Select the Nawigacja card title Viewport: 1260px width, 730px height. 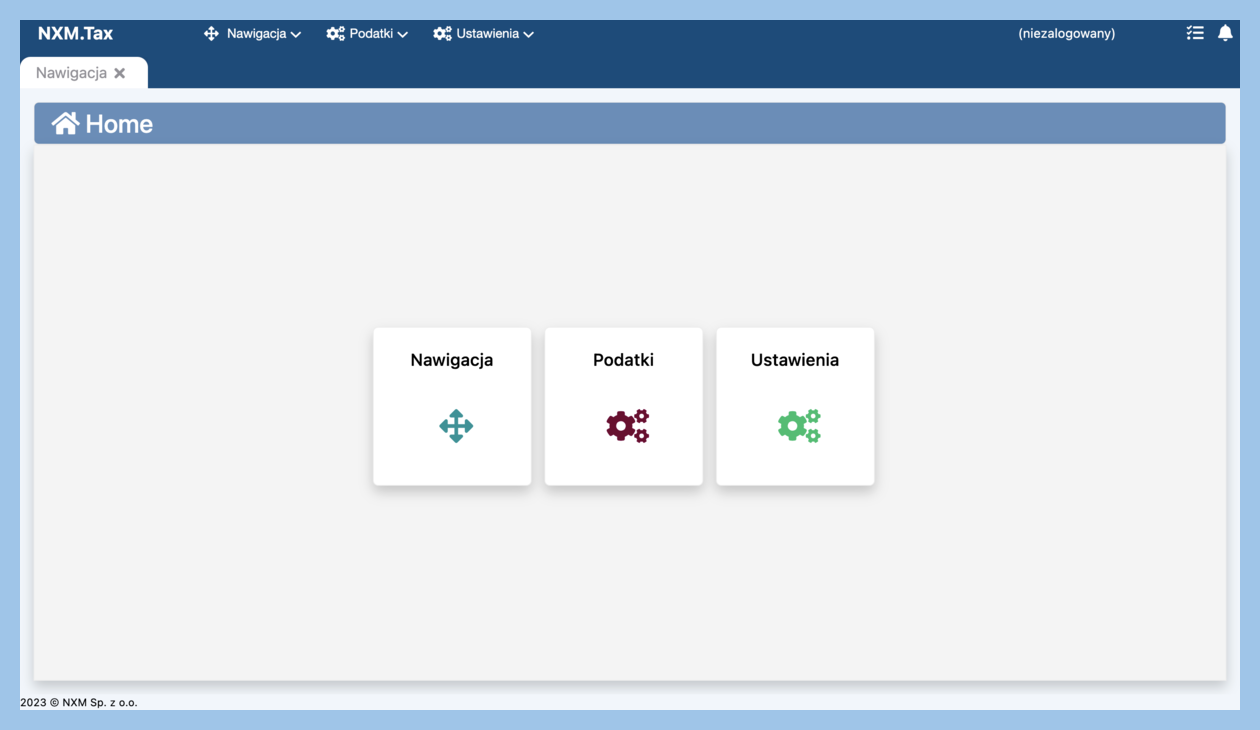(x=451, y=360)
